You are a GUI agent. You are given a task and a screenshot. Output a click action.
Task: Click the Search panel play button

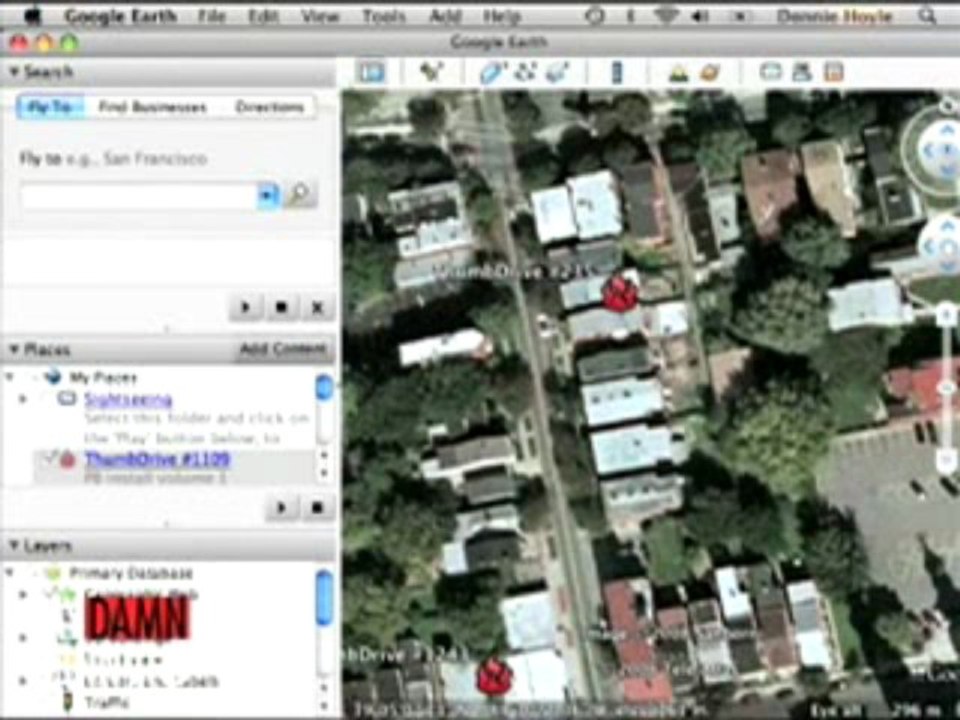point(246,307)
